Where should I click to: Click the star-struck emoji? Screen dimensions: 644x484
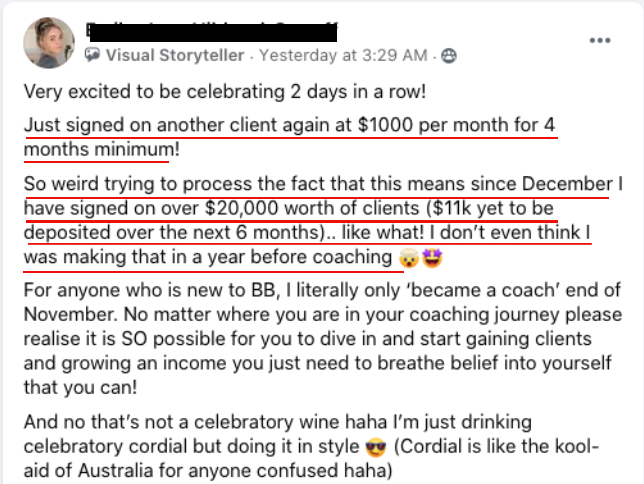(x=432, y=258)
